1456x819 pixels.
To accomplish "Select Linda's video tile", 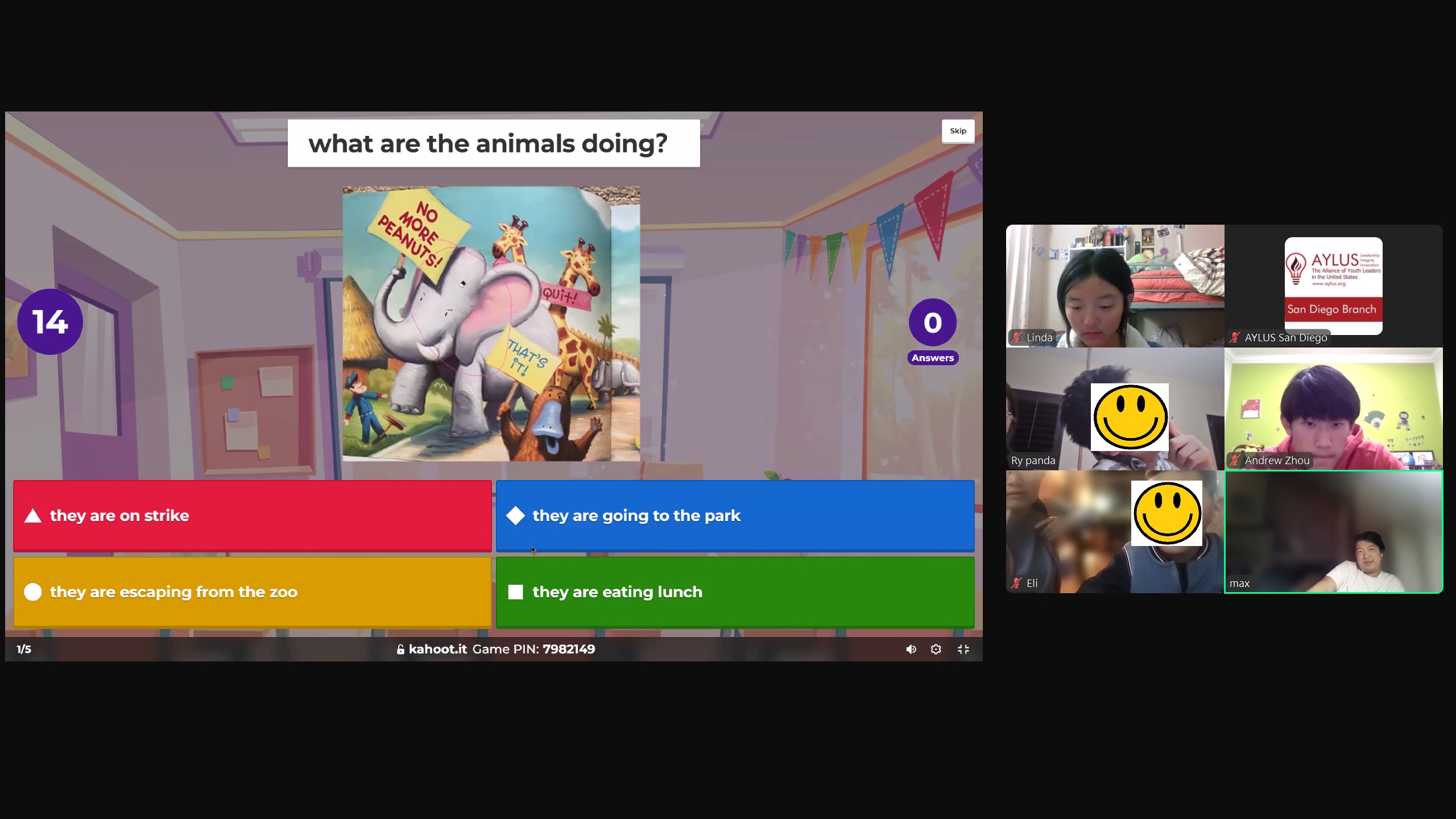I will [x=1115, y=286].
